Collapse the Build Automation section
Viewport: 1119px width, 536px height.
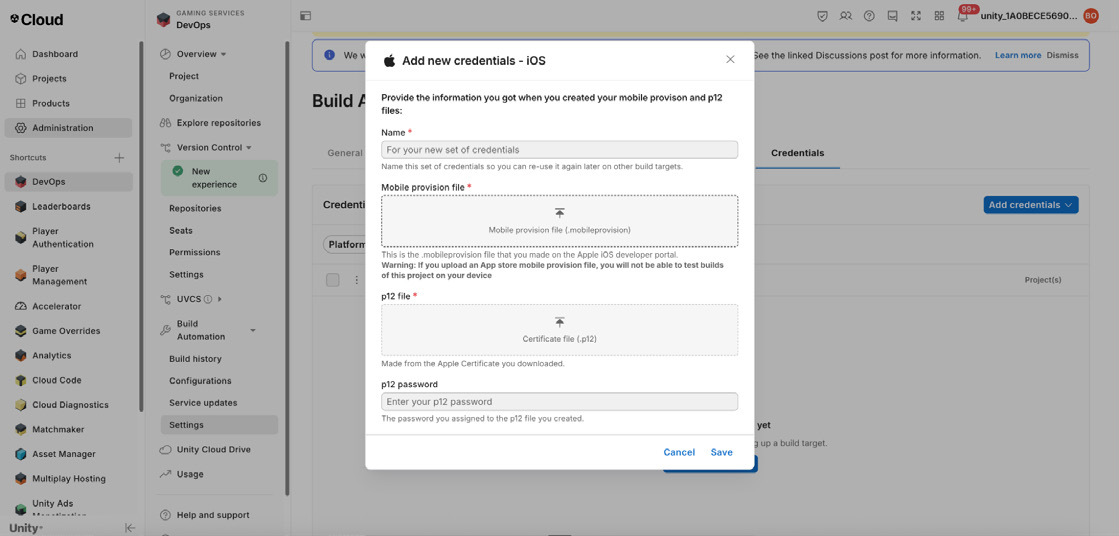point(253,330)
